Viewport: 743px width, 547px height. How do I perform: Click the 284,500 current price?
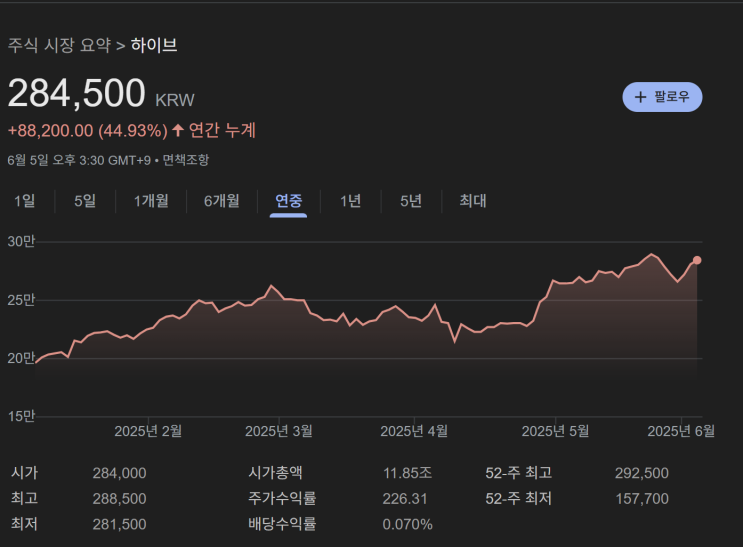click(77, 93)
